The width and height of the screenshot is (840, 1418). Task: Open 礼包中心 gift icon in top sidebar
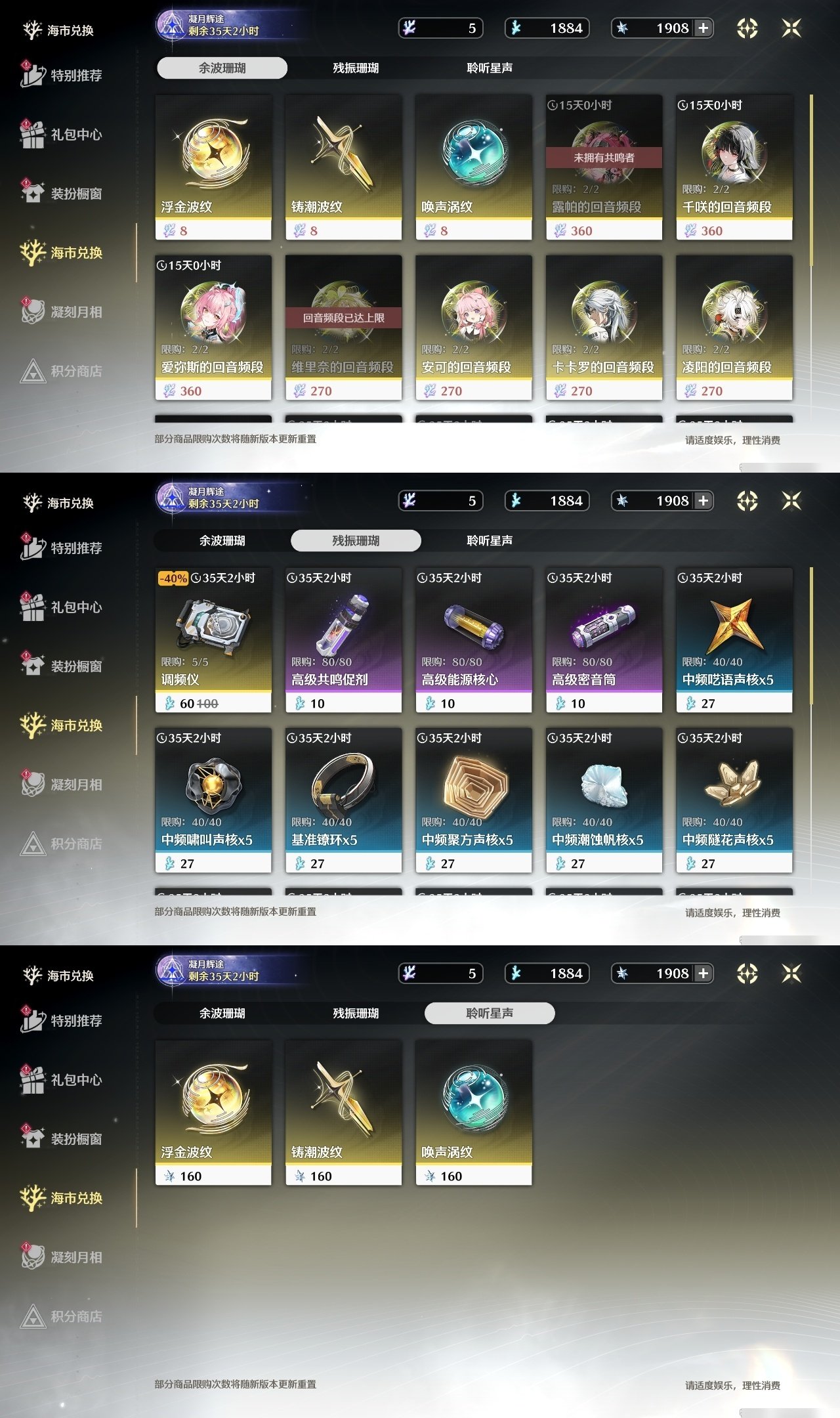click(31, 134)
